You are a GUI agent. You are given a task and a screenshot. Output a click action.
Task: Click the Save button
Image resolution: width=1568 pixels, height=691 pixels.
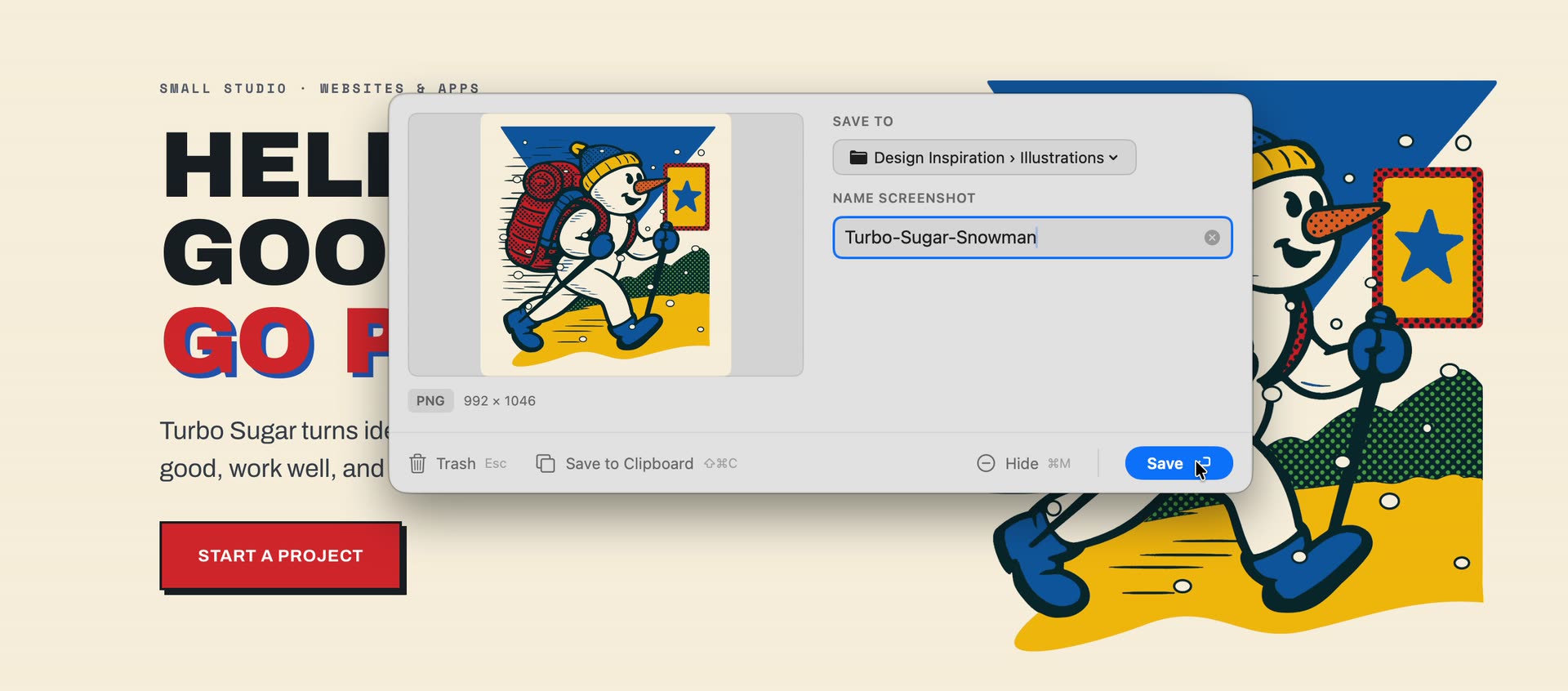click(x=1178, y=463)
